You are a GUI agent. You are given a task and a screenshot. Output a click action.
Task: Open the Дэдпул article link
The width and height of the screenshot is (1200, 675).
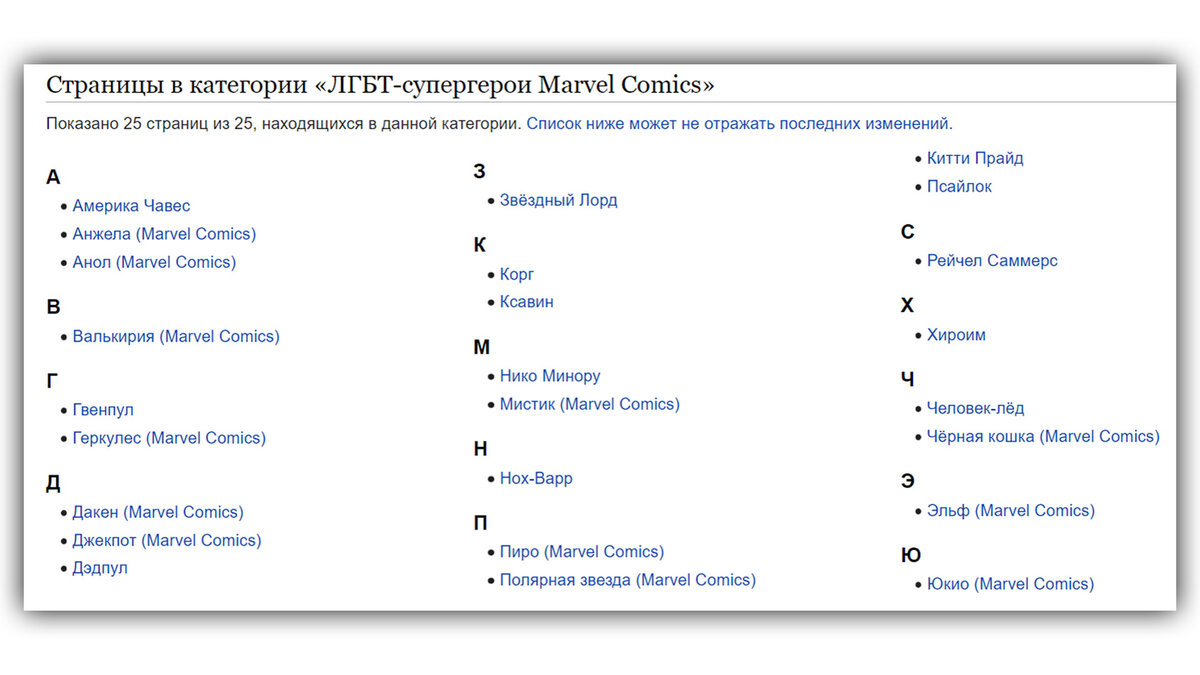point(100,568)
